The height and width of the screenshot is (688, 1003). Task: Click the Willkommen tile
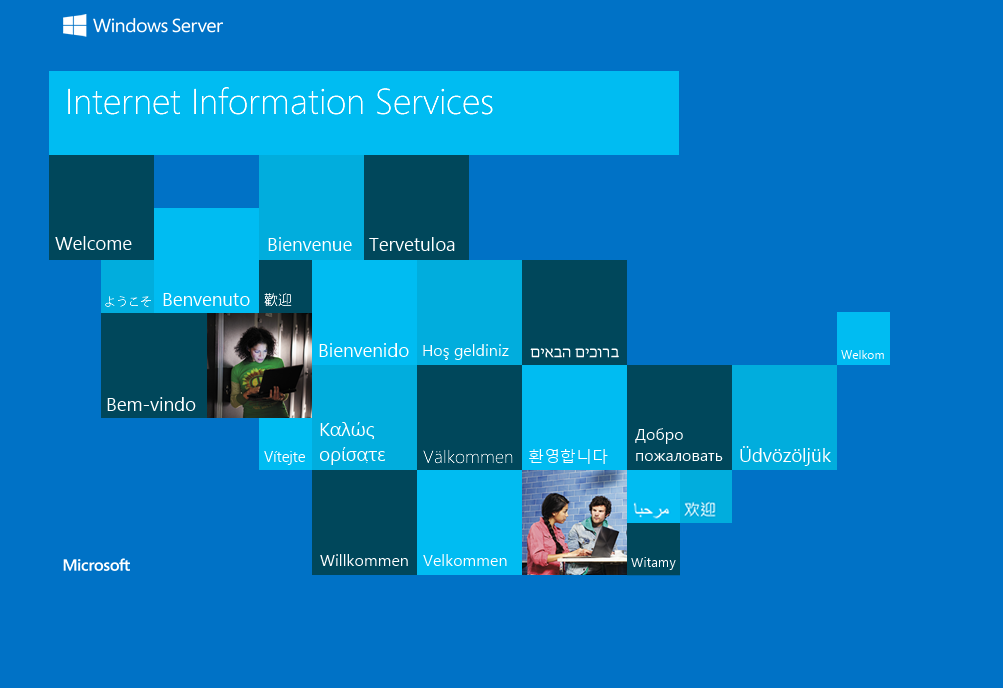365,522
